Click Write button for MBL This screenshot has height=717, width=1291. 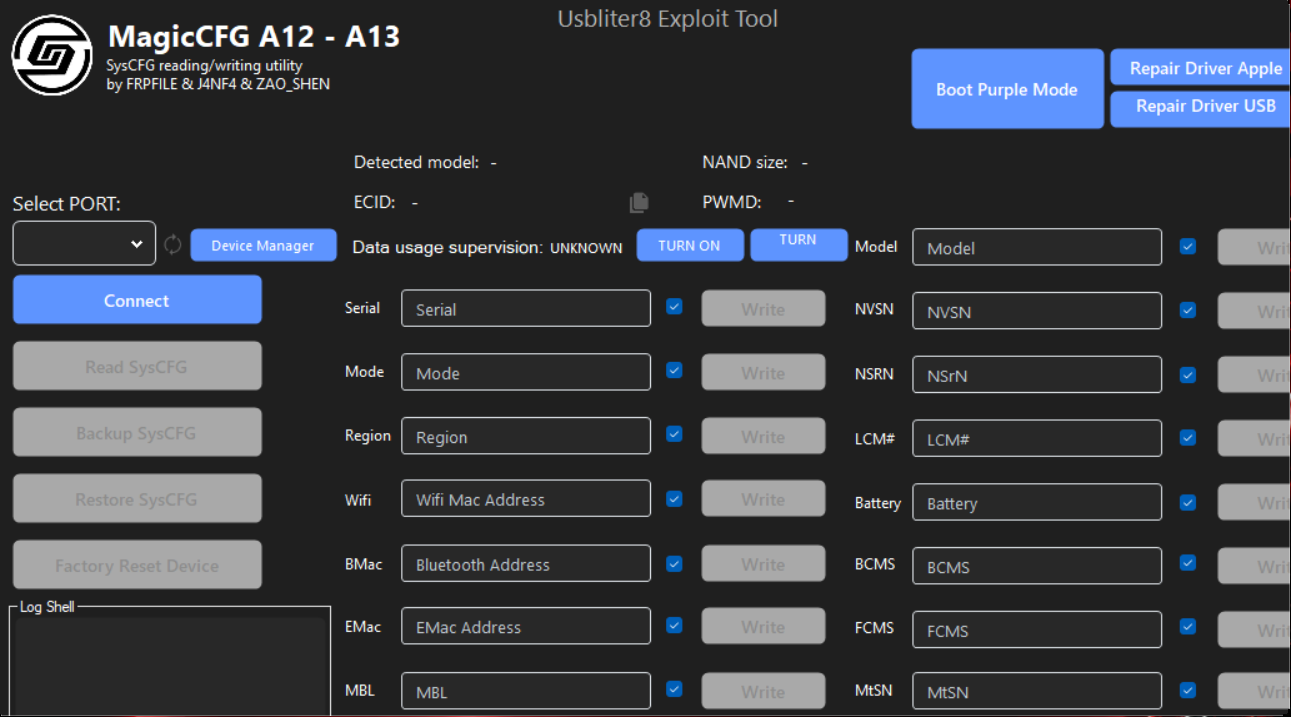[x=763, y=691]
